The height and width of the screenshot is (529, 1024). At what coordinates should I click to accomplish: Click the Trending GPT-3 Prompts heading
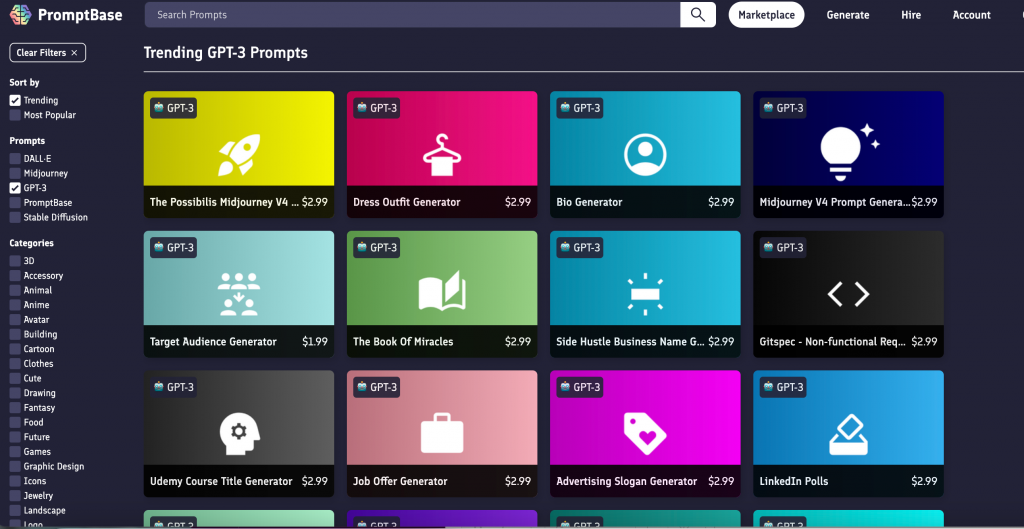[x=226, y=53]
